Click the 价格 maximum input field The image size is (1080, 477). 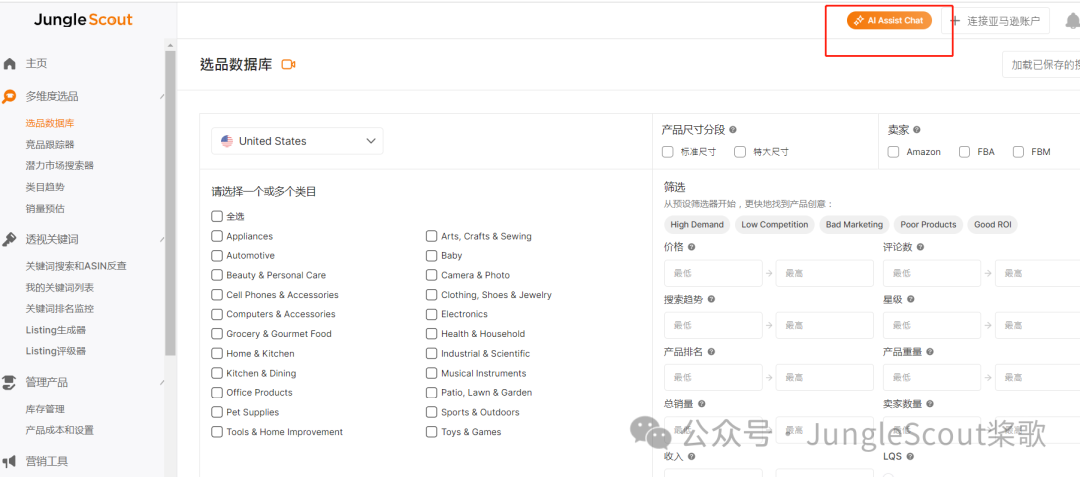[824, 273]
